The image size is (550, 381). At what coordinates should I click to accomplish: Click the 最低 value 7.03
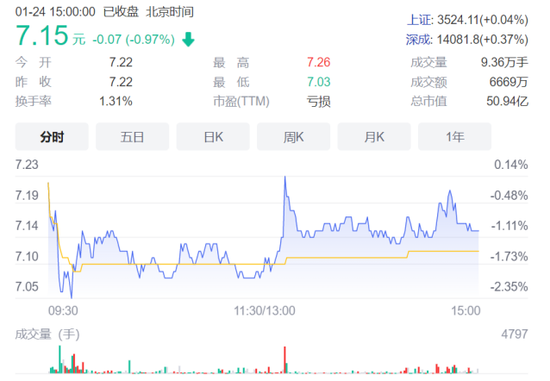[318, 82]
